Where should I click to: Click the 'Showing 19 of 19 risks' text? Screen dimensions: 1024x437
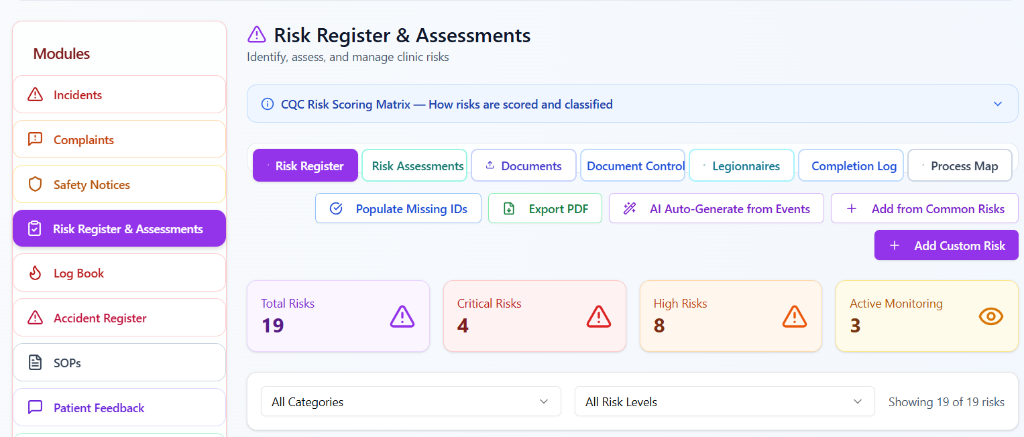[x=946, y=402]
